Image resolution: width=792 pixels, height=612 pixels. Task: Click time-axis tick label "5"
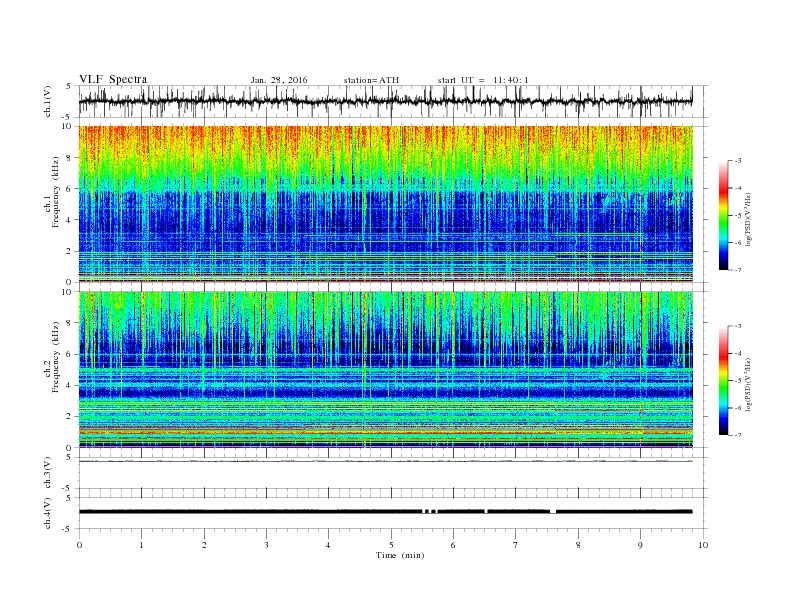pos(391,545)
